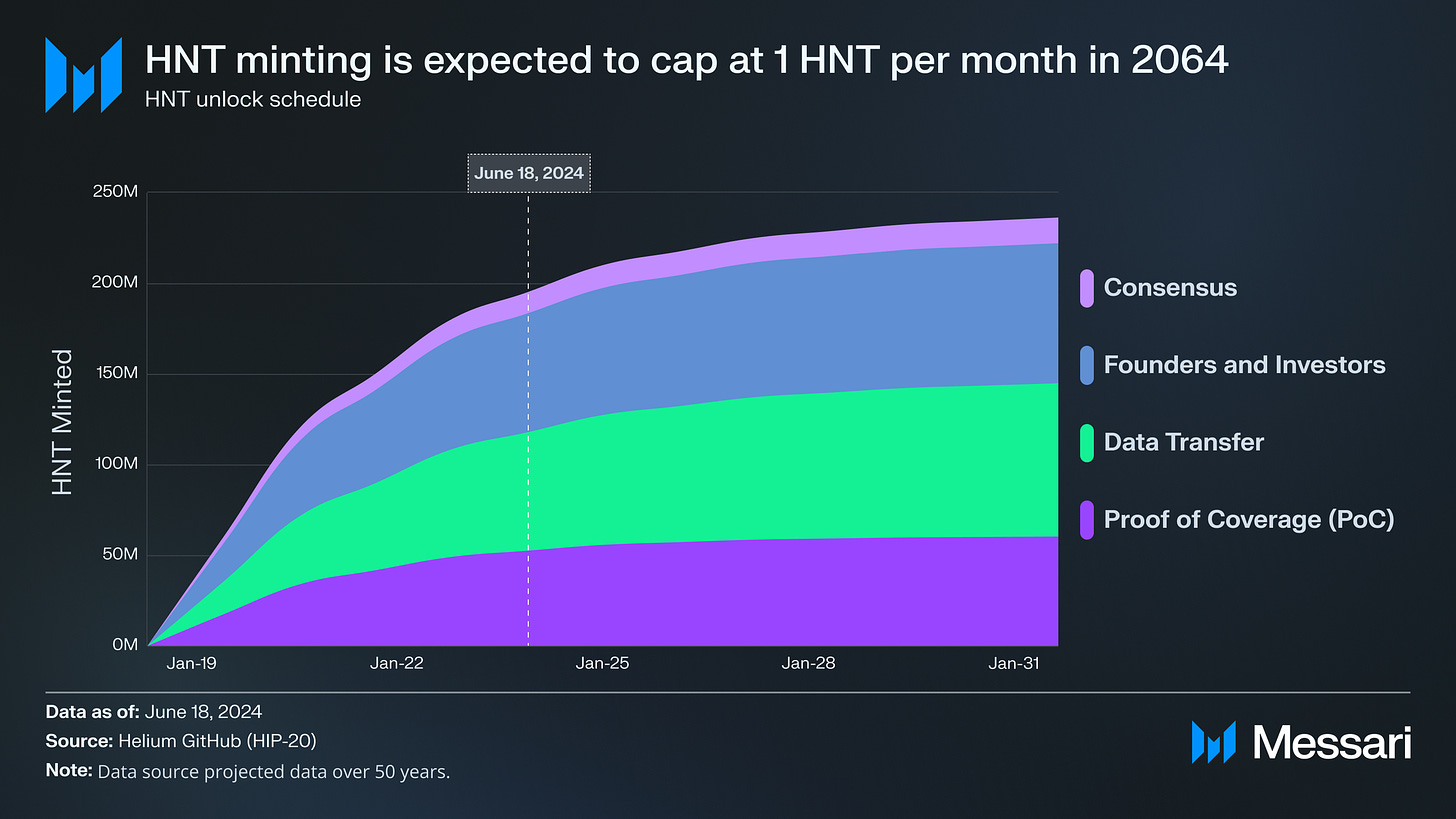Click the 'Proof of Coverage (PoC)' legend label
This screenshot has height=819, width=1456.
coord(1249,519)
